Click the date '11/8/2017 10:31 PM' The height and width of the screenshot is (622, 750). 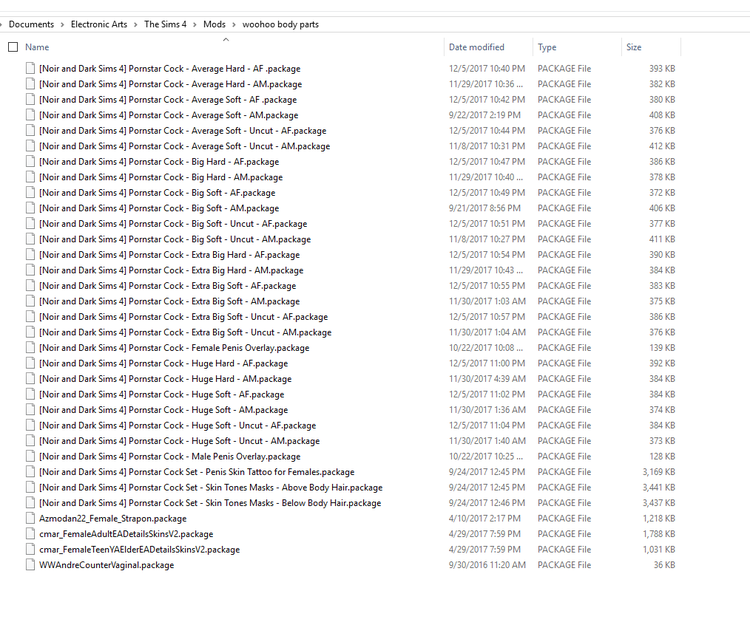coord(486,146)
